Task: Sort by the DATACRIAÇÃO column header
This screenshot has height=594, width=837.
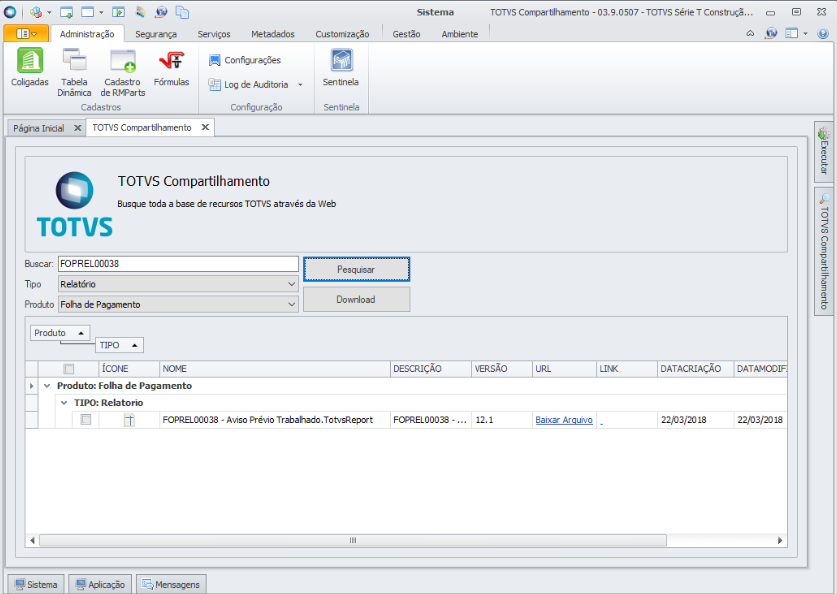Action: (695, 369)
